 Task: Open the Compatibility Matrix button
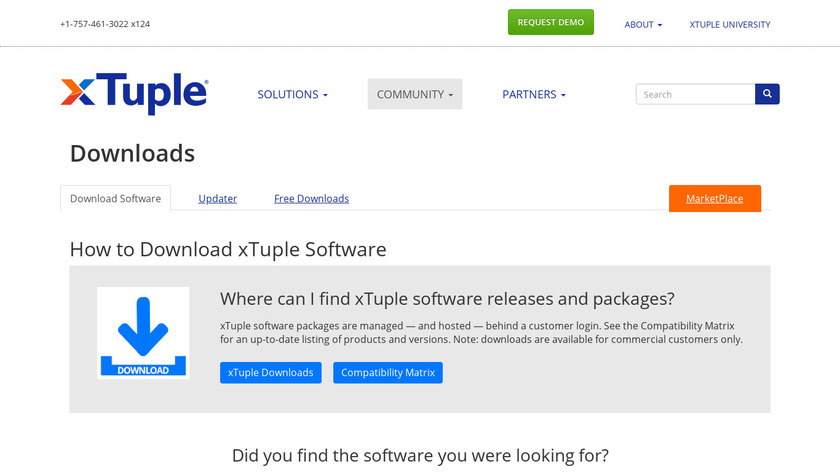(388, 373)
